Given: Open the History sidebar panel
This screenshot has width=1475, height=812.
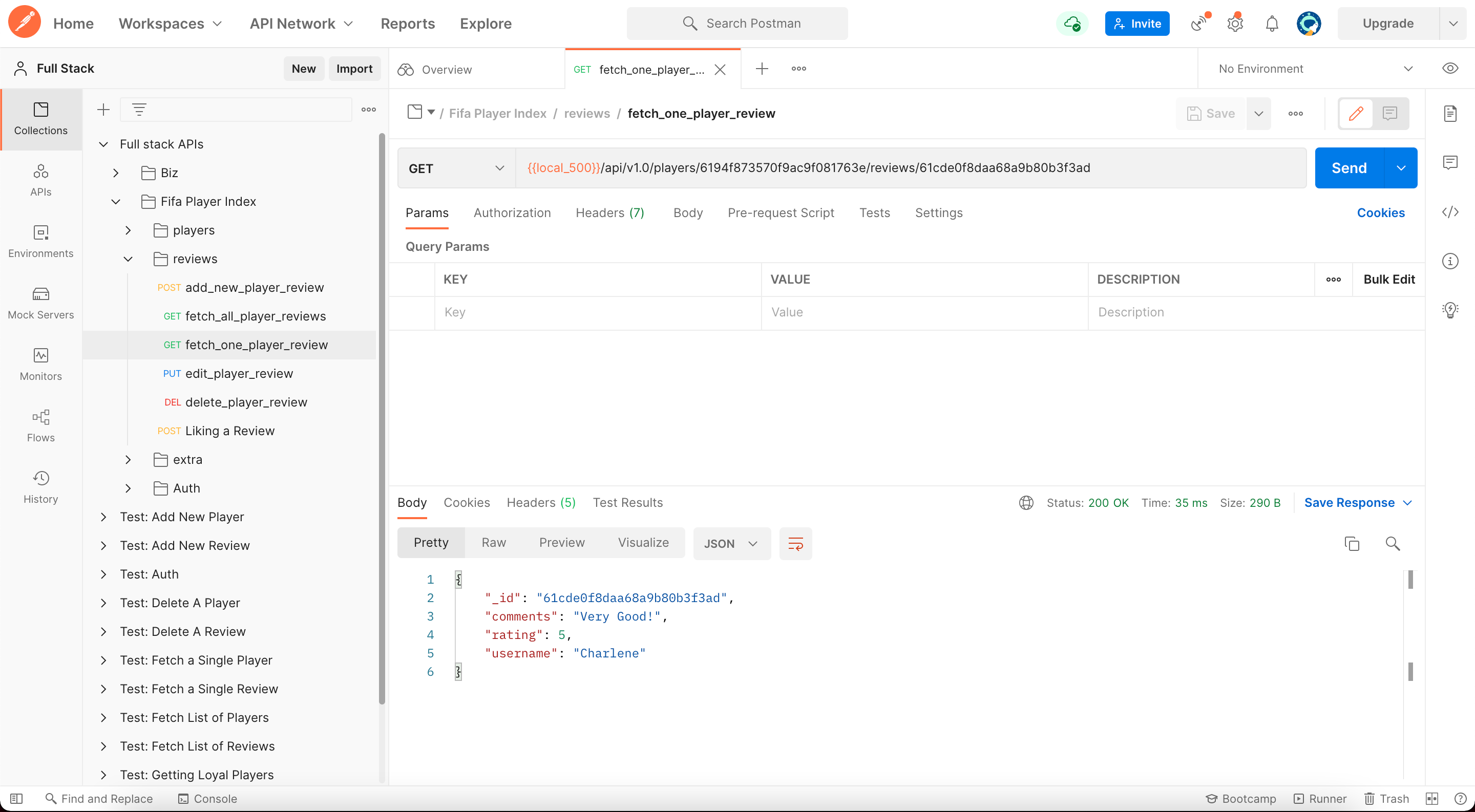Looking at the screenshot, I should coord(40,486).
